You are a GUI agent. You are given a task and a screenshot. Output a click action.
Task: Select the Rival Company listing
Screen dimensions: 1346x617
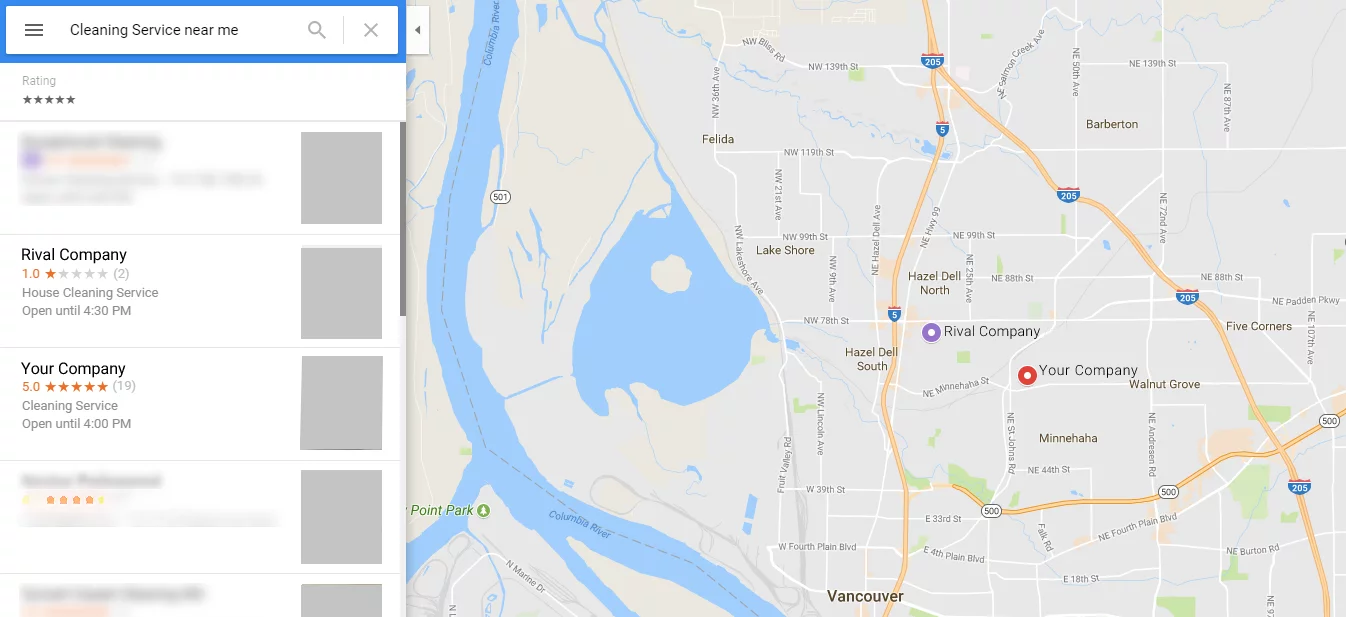click(x=200, y=291)
